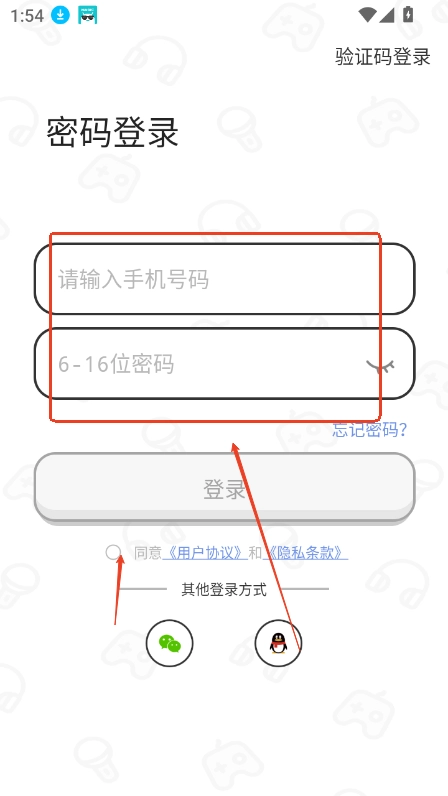Click the grey 登录 button
The width and height of the screenshot is (448, 796).
pyautogui.click(x=224, y=487)
